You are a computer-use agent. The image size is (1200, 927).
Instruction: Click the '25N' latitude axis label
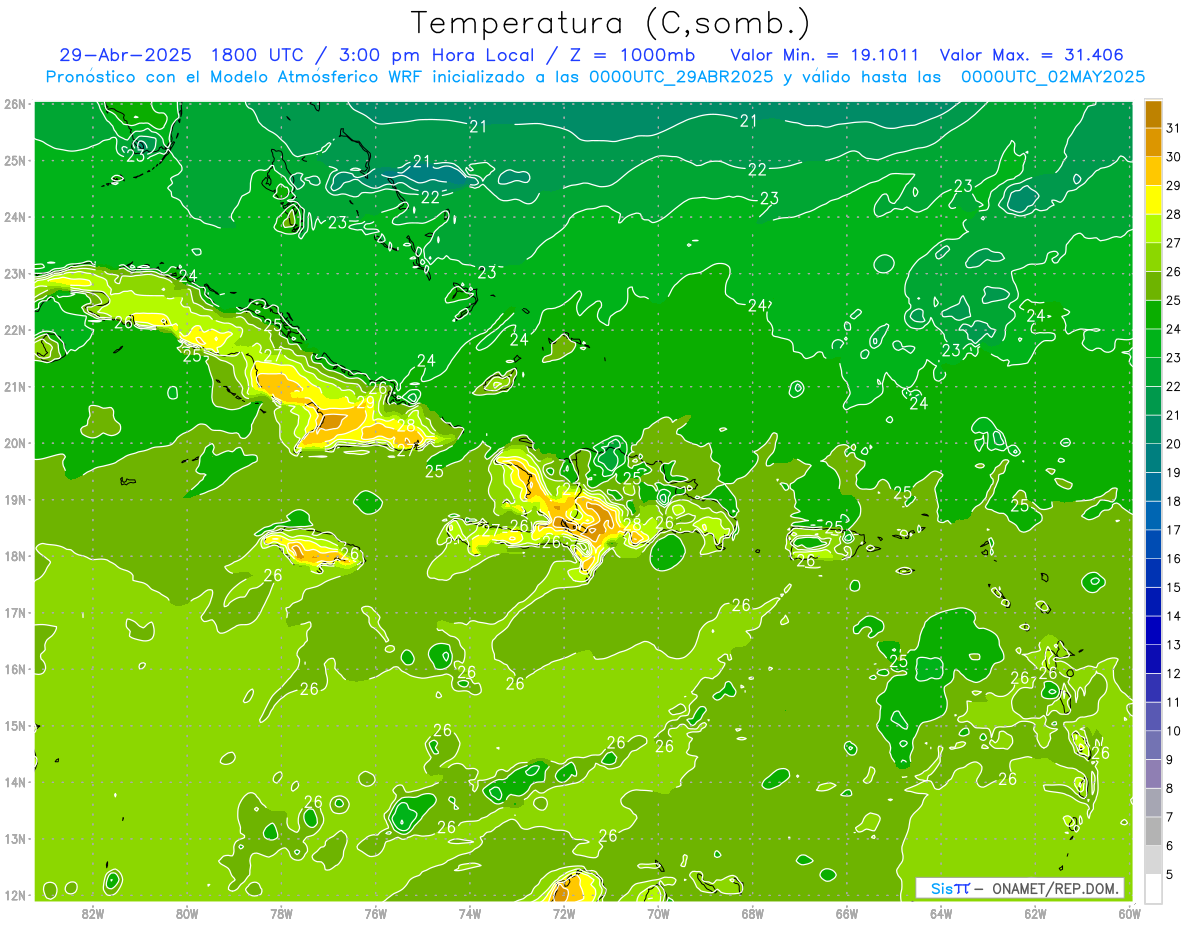(15, 160)
